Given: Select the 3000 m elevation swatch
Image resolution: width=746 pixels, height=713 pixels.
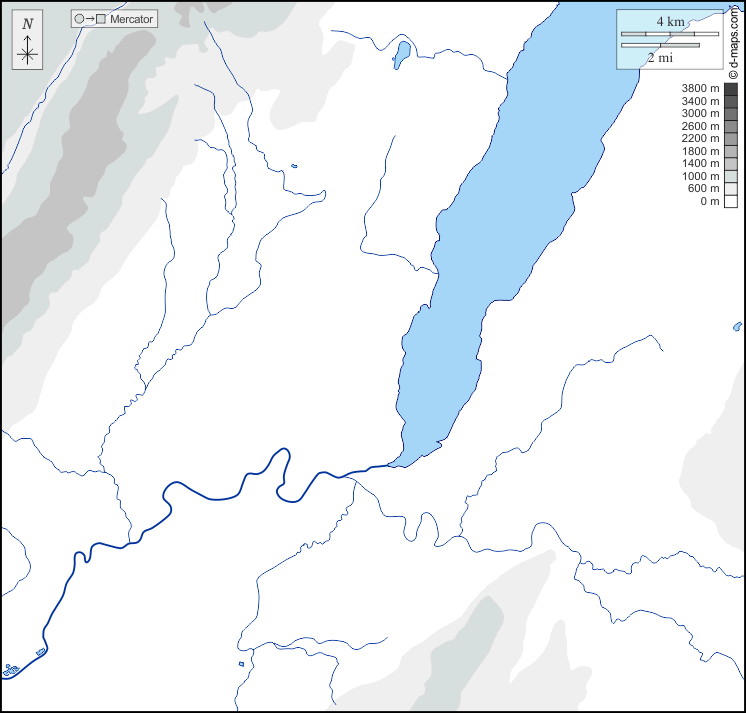Looking at the screenshot, I should coord(731,114).
